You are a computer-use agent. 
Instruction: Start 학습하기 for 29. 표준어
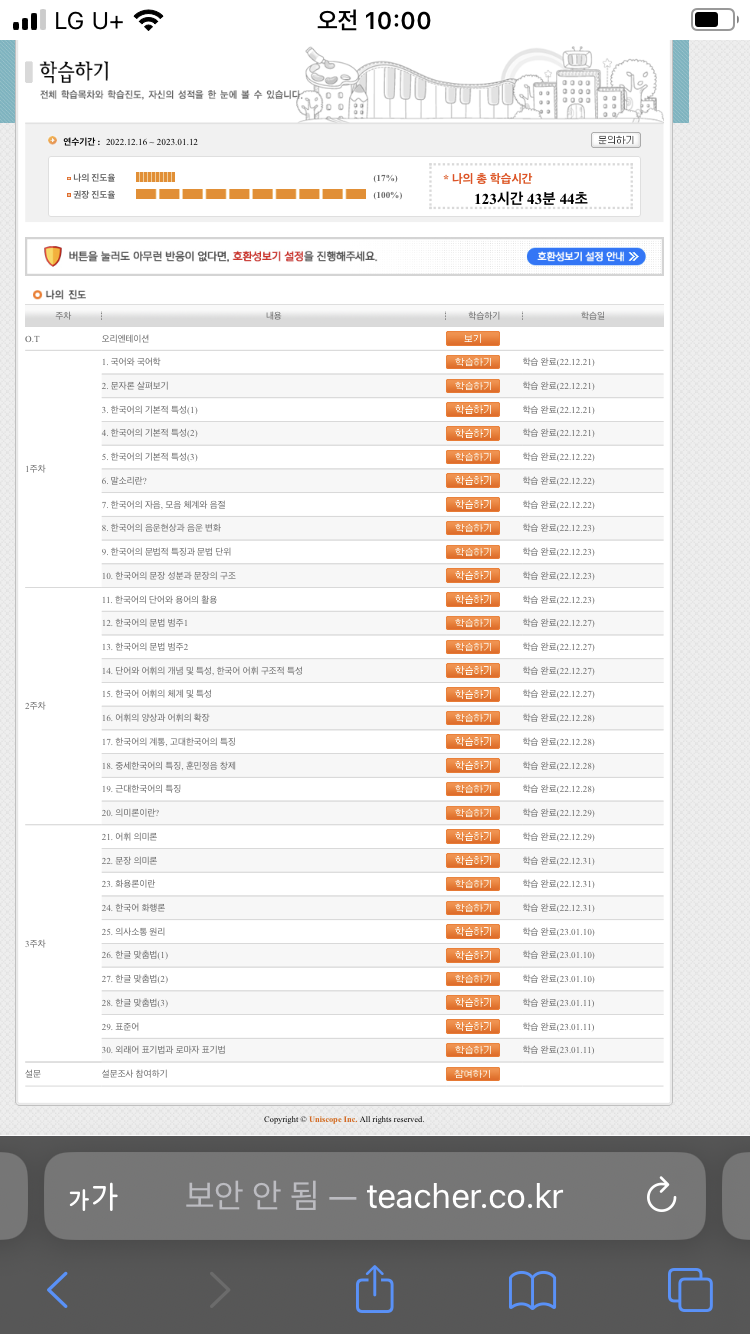point(472,1027)
